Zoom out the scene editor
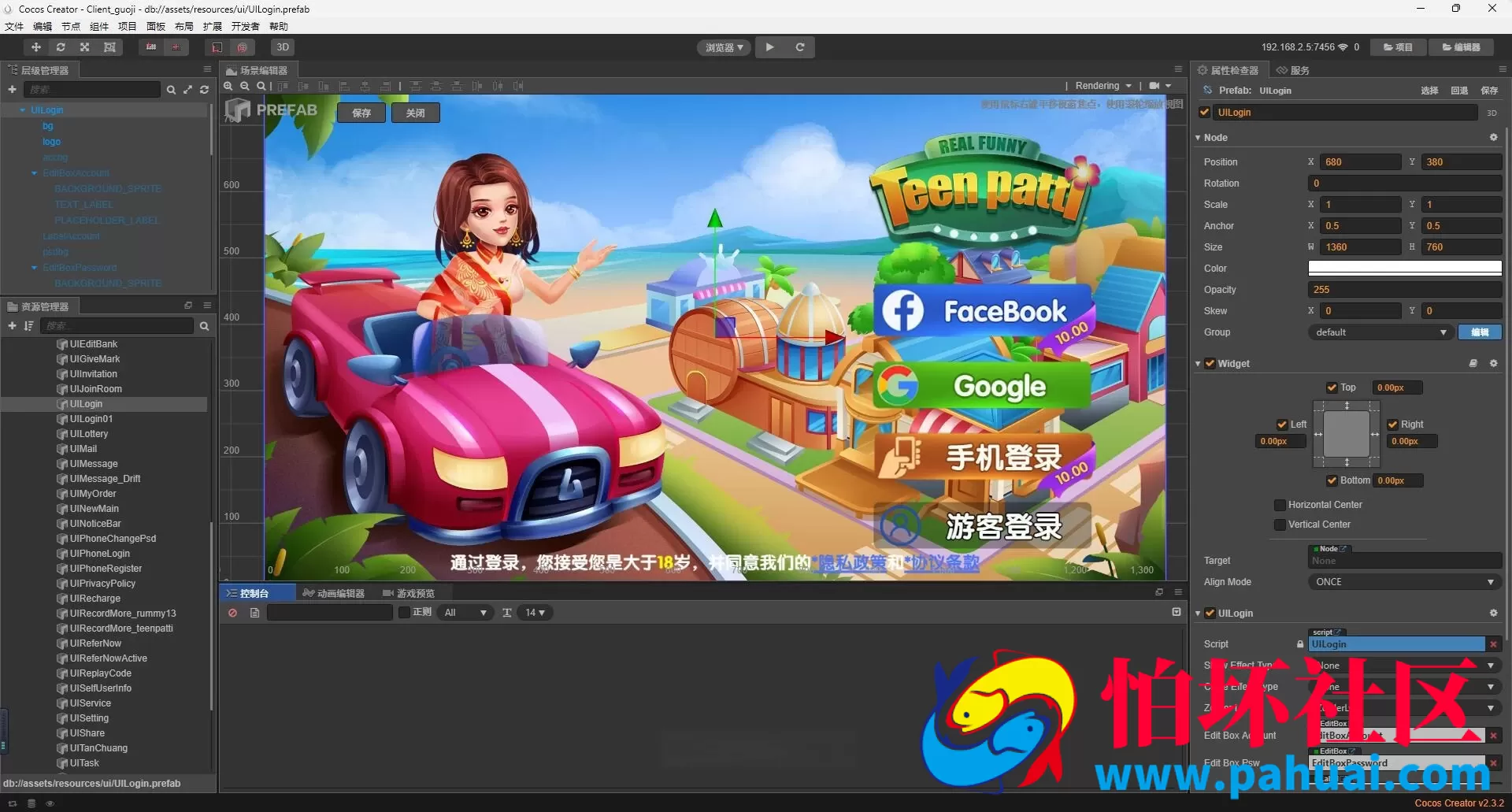Viewport: 1512px width, 812px height. click(245, 86)
